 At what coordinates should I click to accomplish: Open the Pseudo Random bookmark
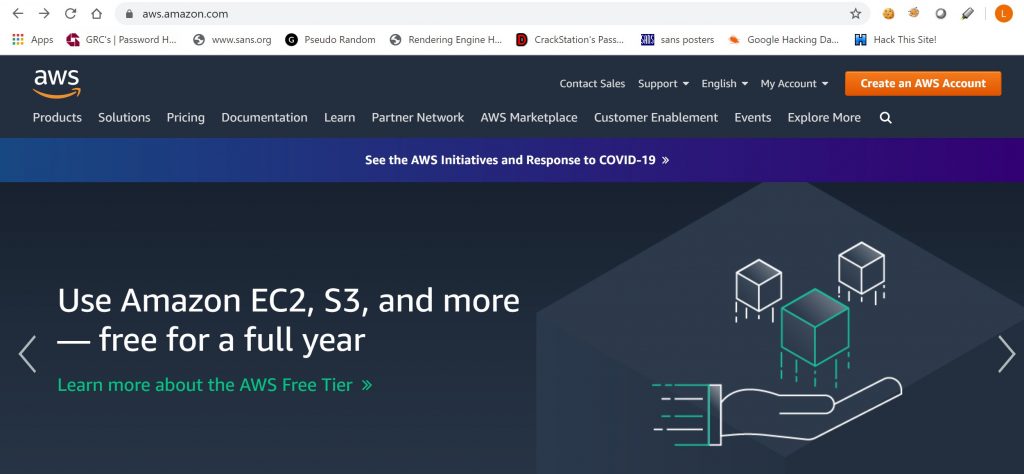tap(330, 40)
